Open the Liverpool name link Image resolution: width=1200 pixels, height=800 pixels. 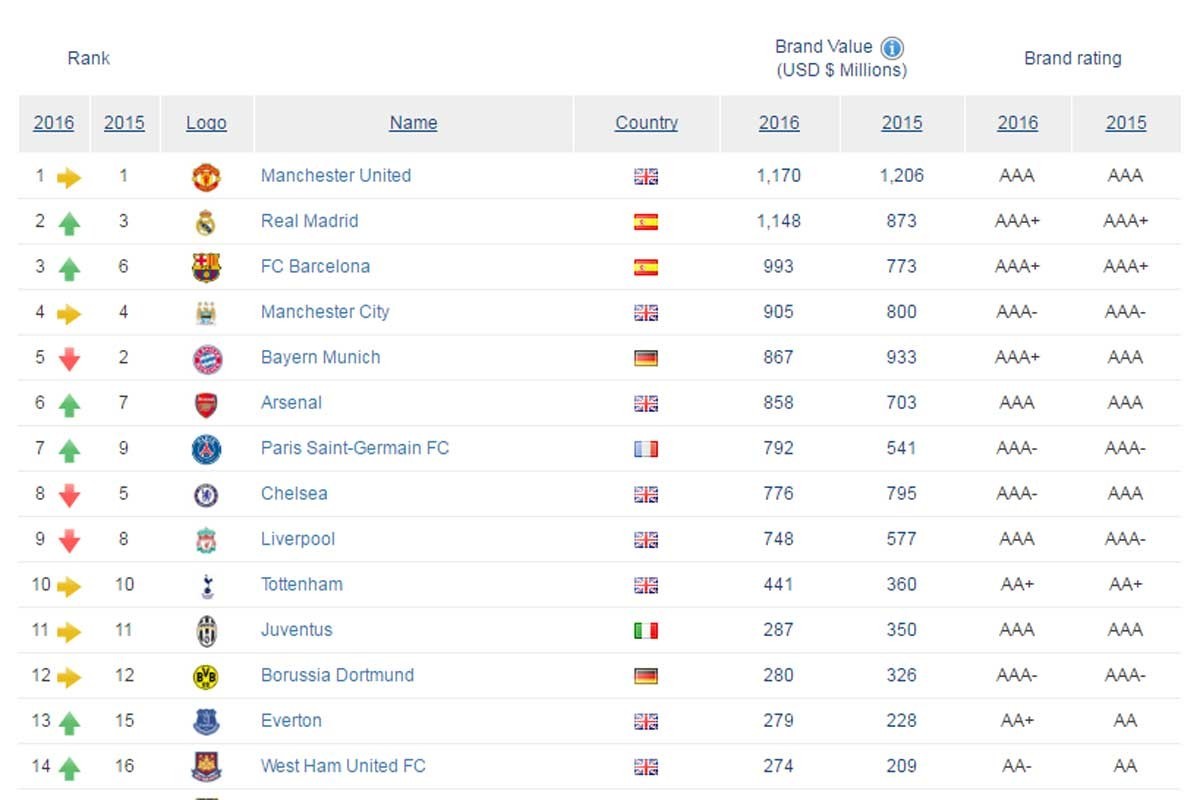298,539
